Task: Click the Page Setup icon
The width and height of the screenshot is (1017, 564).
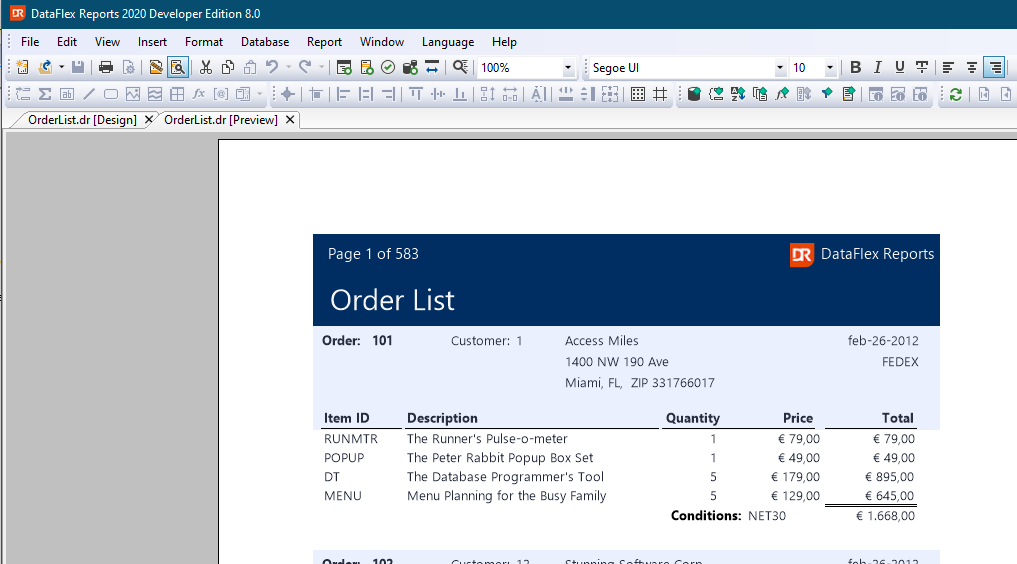Action: 129,67
